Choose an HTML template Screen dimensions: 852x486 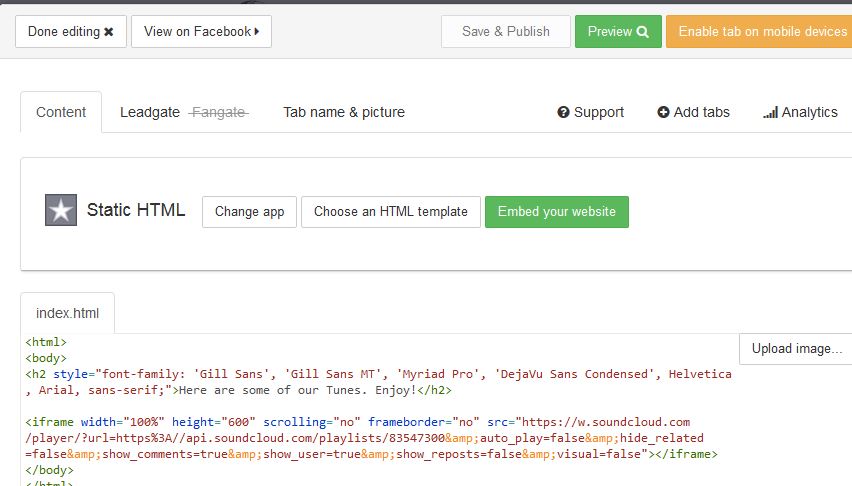pyautogui.click(x=390, y=212)
